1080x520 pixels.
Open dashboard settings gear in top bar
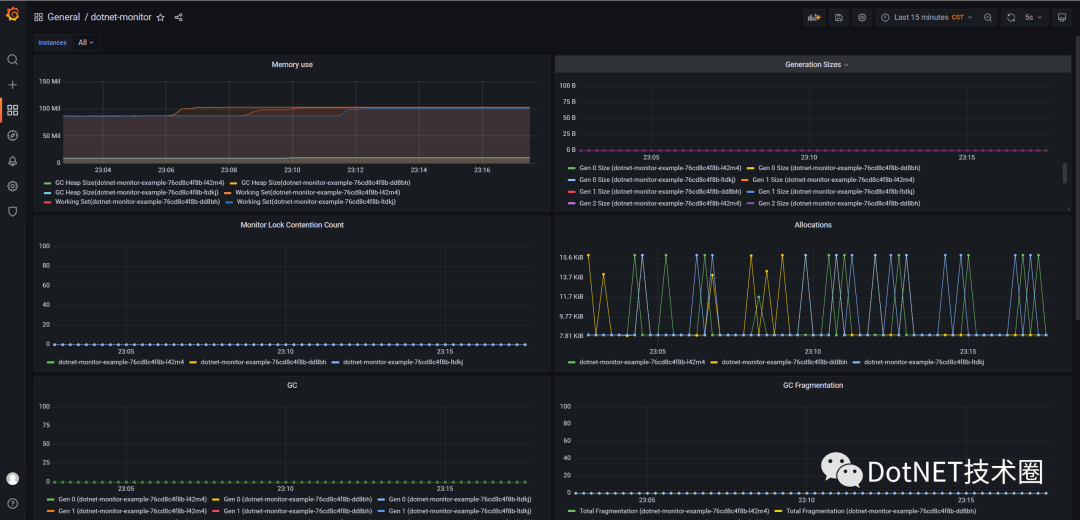(x=862, y=17)
